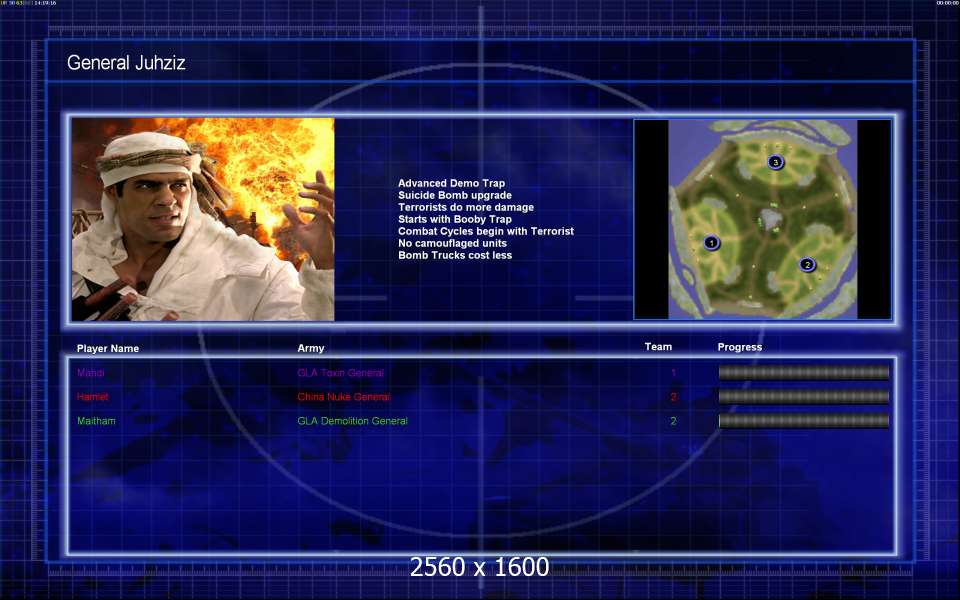This screenshot has height=600, width=960.
Task: Click start position 3 marker on the minimap
Action: pos(776,162)
